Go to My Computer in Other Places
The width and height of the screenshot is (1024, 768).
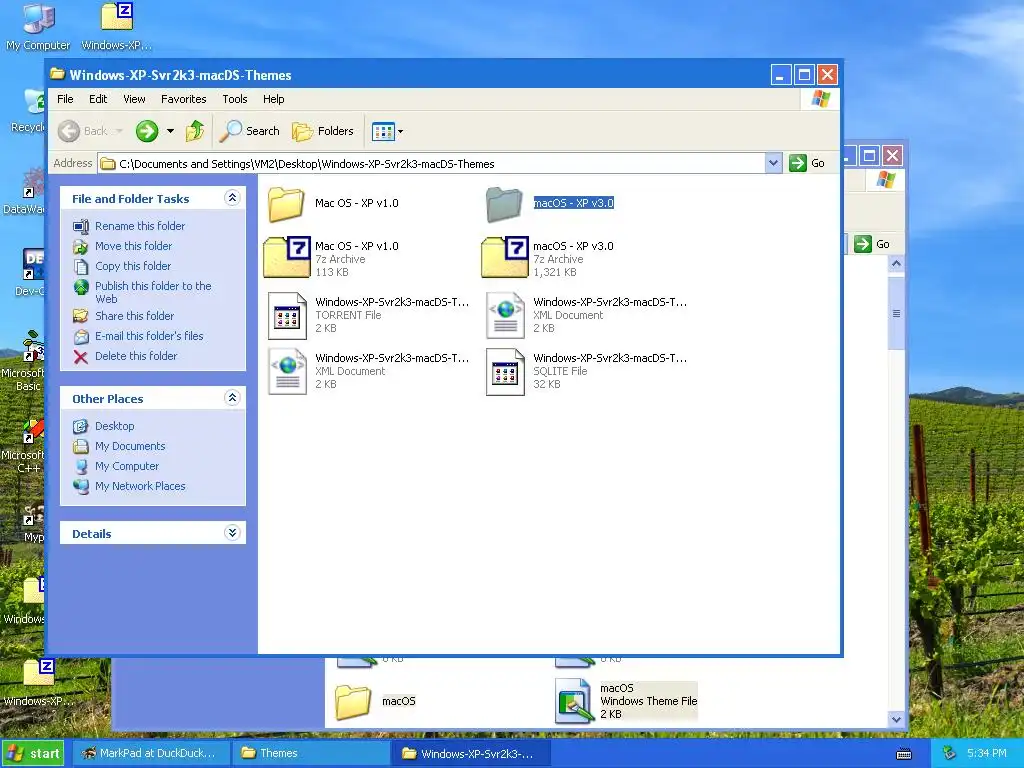coord(127,467)
